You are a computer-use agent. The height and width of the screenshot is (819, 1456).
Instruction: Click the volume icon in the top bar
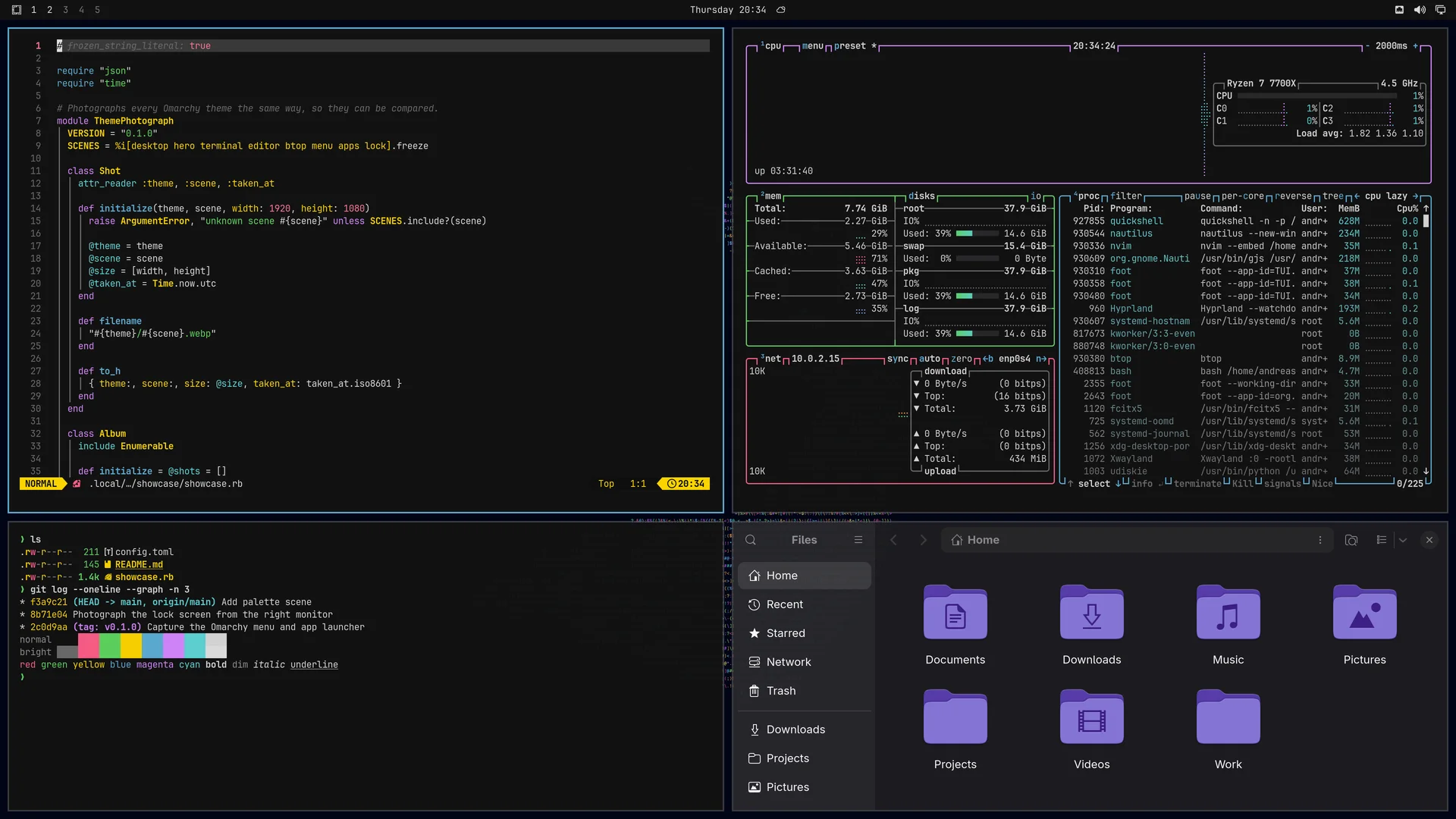[1420, 10]
